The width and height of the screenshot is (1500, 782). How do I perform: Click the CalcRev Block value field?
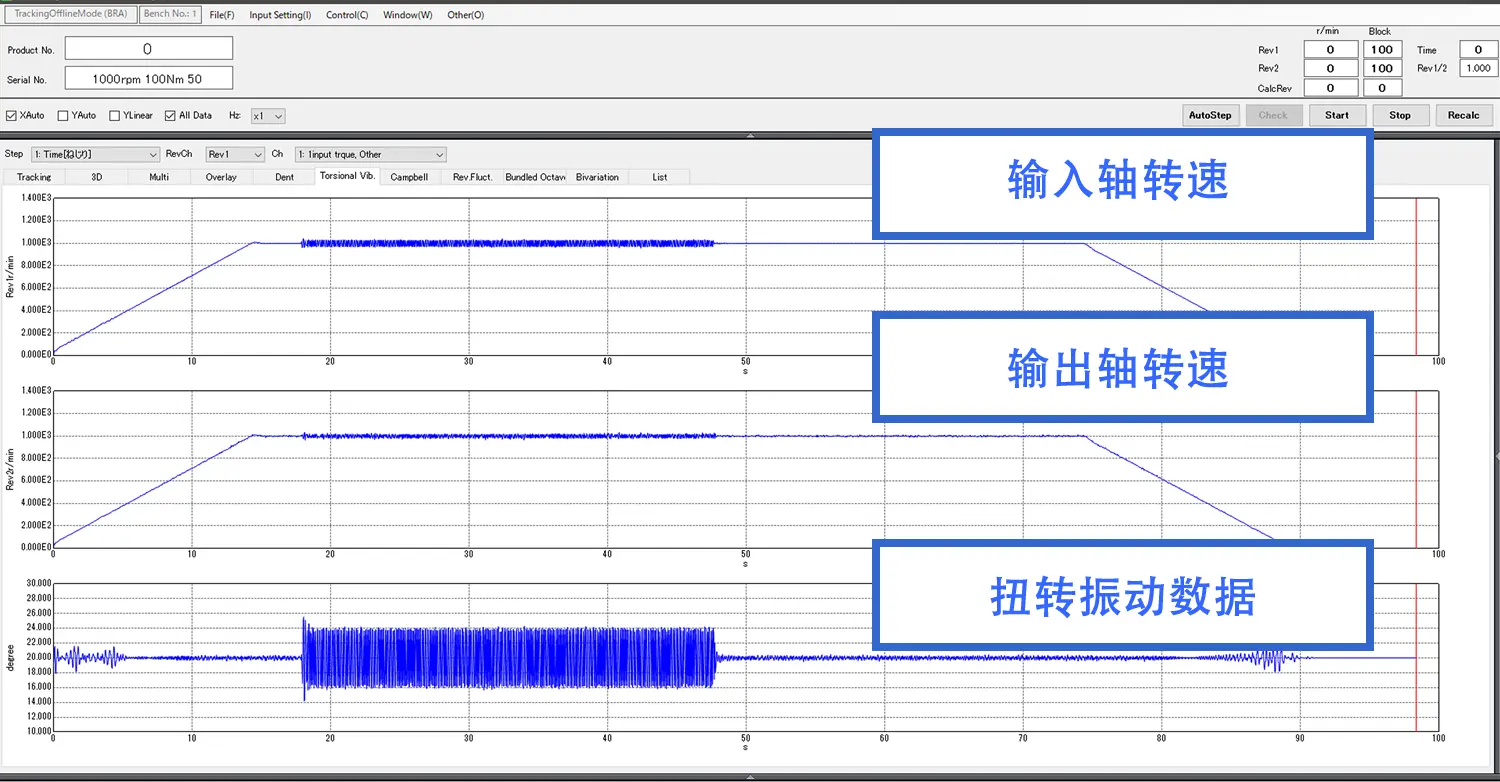tap(1382, 88)
